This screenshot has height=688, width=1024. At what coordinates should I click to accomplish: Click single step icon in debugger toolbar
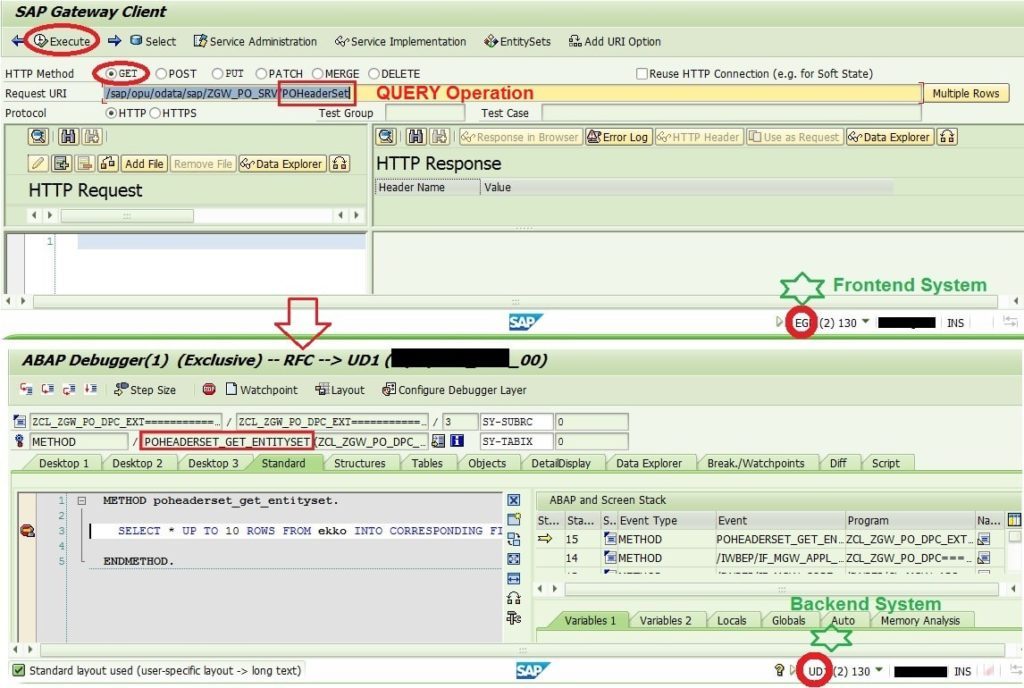click(26, 389)
